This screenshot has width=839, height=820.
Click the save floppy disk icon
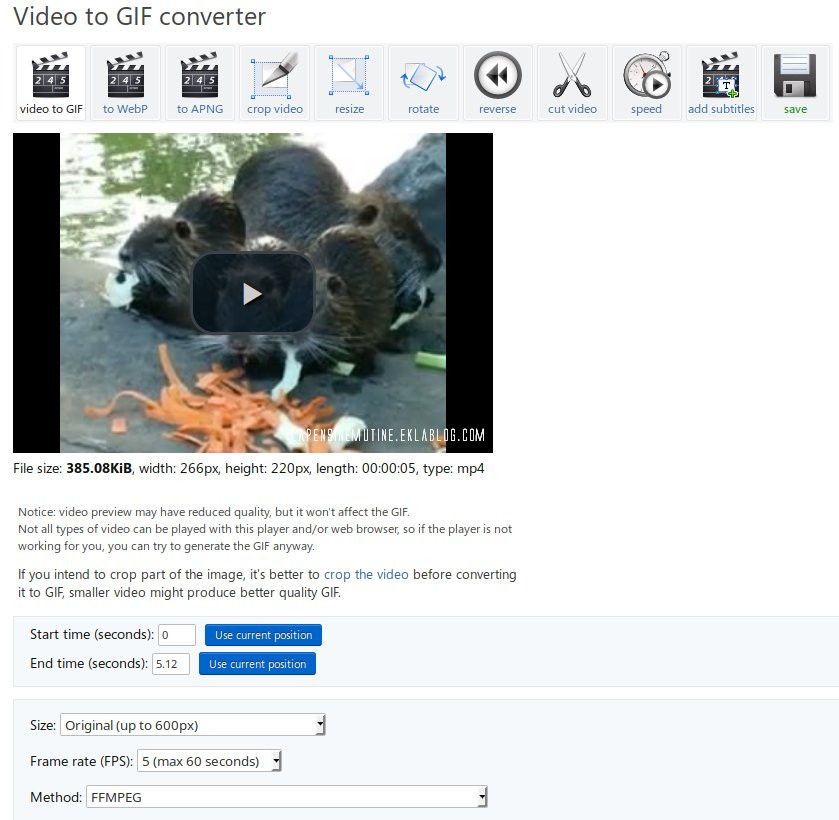[795, 83]
